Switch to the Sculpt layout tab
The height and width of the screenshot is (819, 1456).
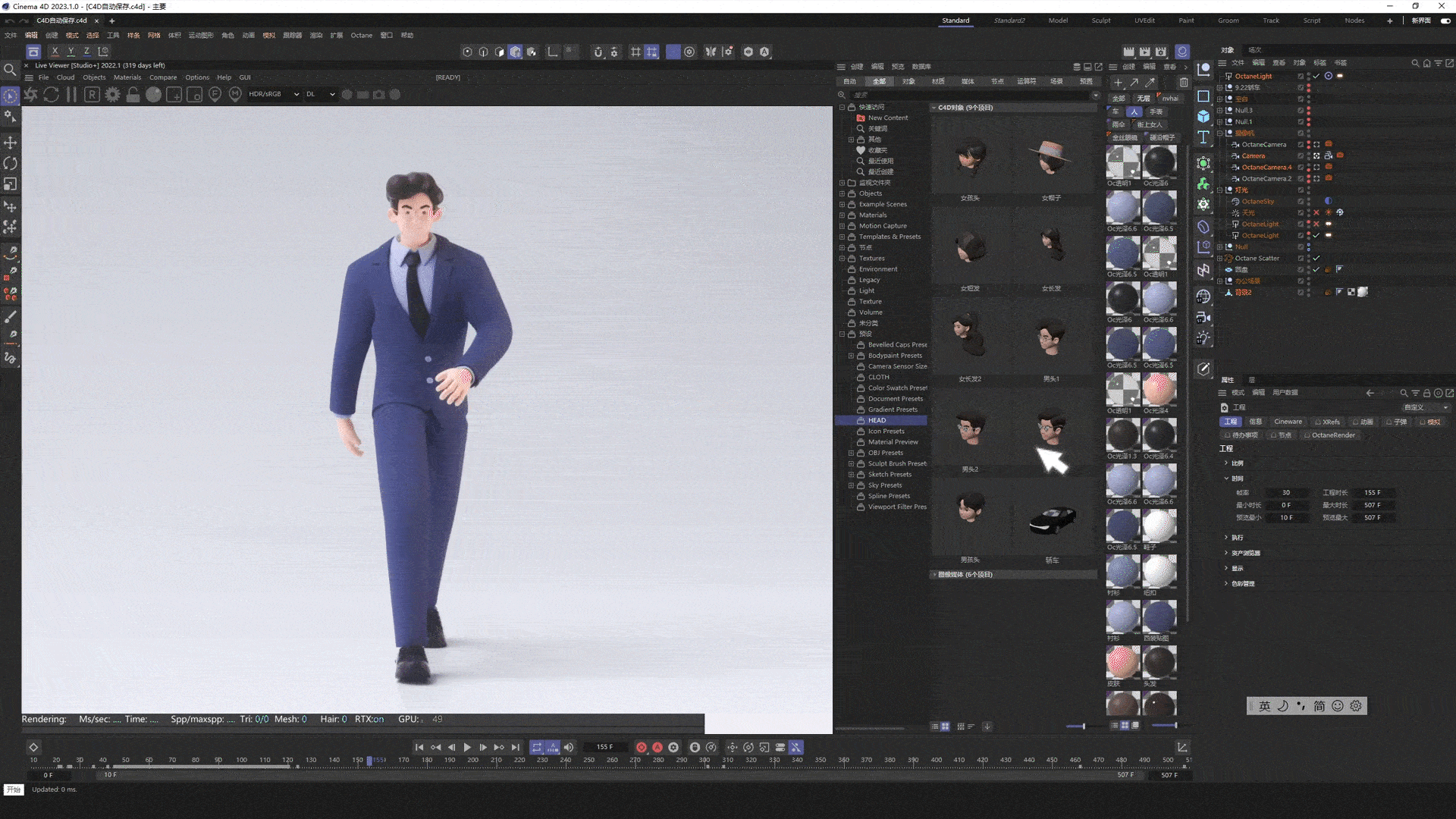(1101, 20)
